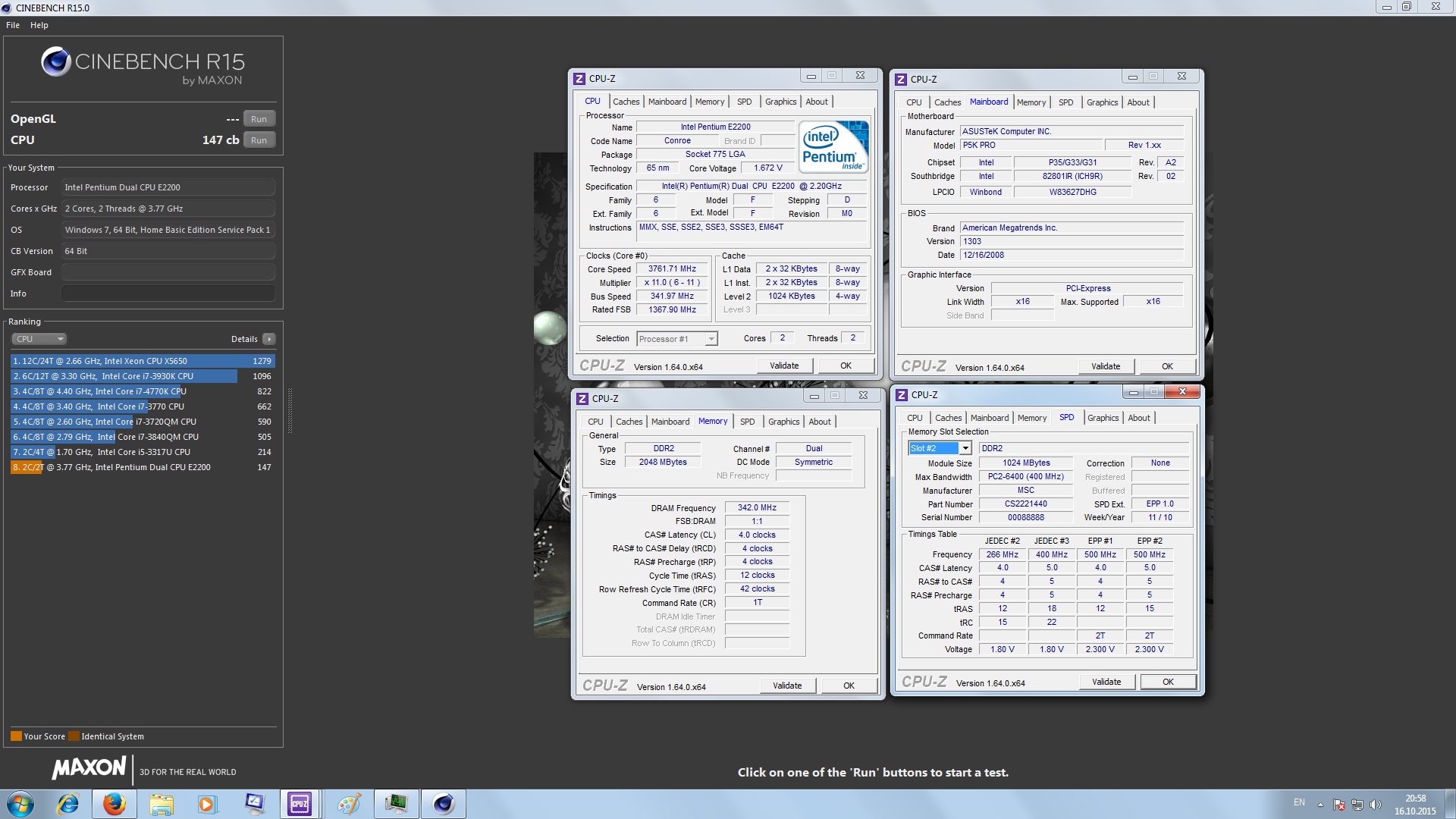The image size is (1456, 819).
Task: Open the Slot #2 memory slot dropdown
Action: click(940, 448)
